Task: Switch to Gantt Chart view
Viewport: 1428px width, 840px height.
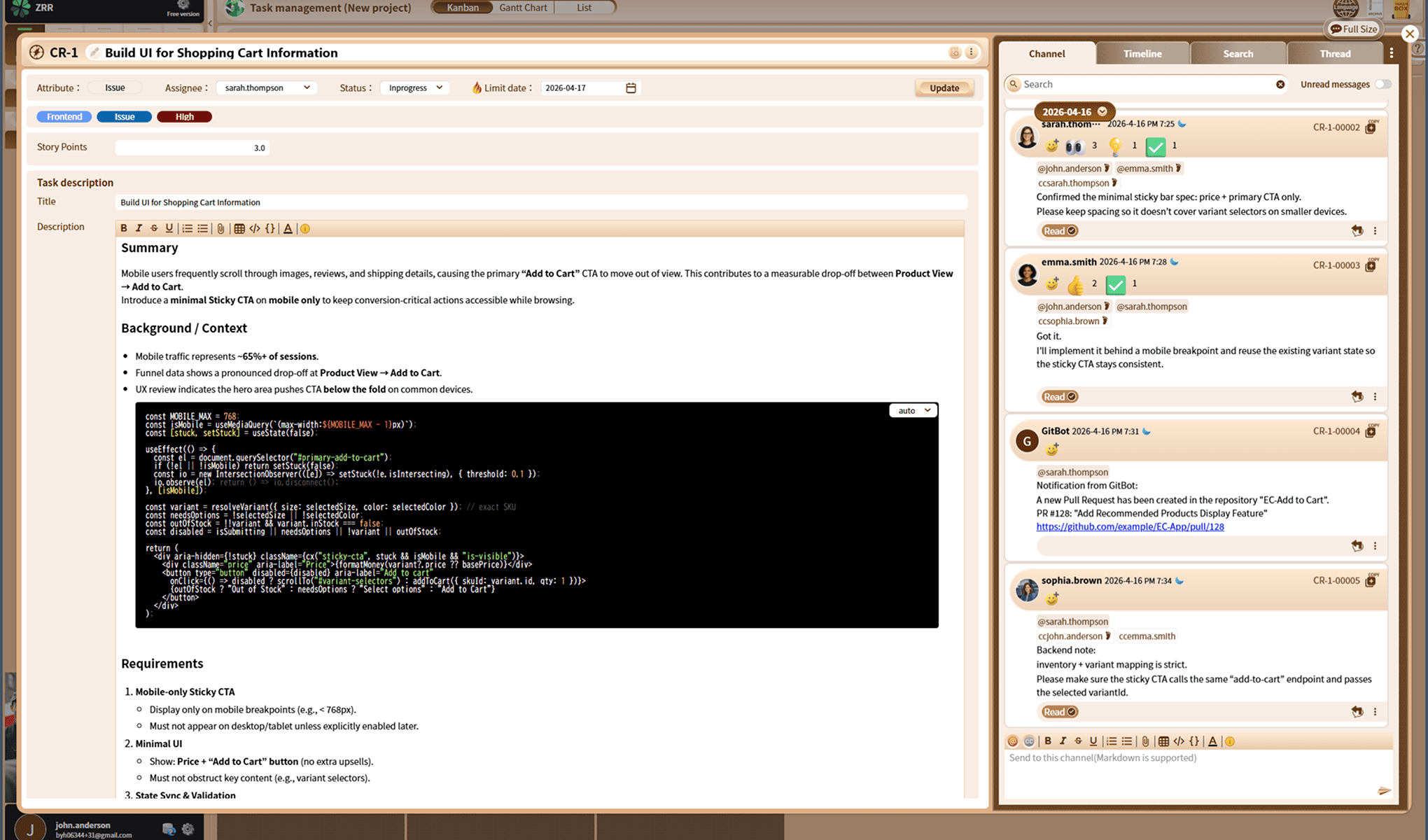Action: (x=523, y=8)
